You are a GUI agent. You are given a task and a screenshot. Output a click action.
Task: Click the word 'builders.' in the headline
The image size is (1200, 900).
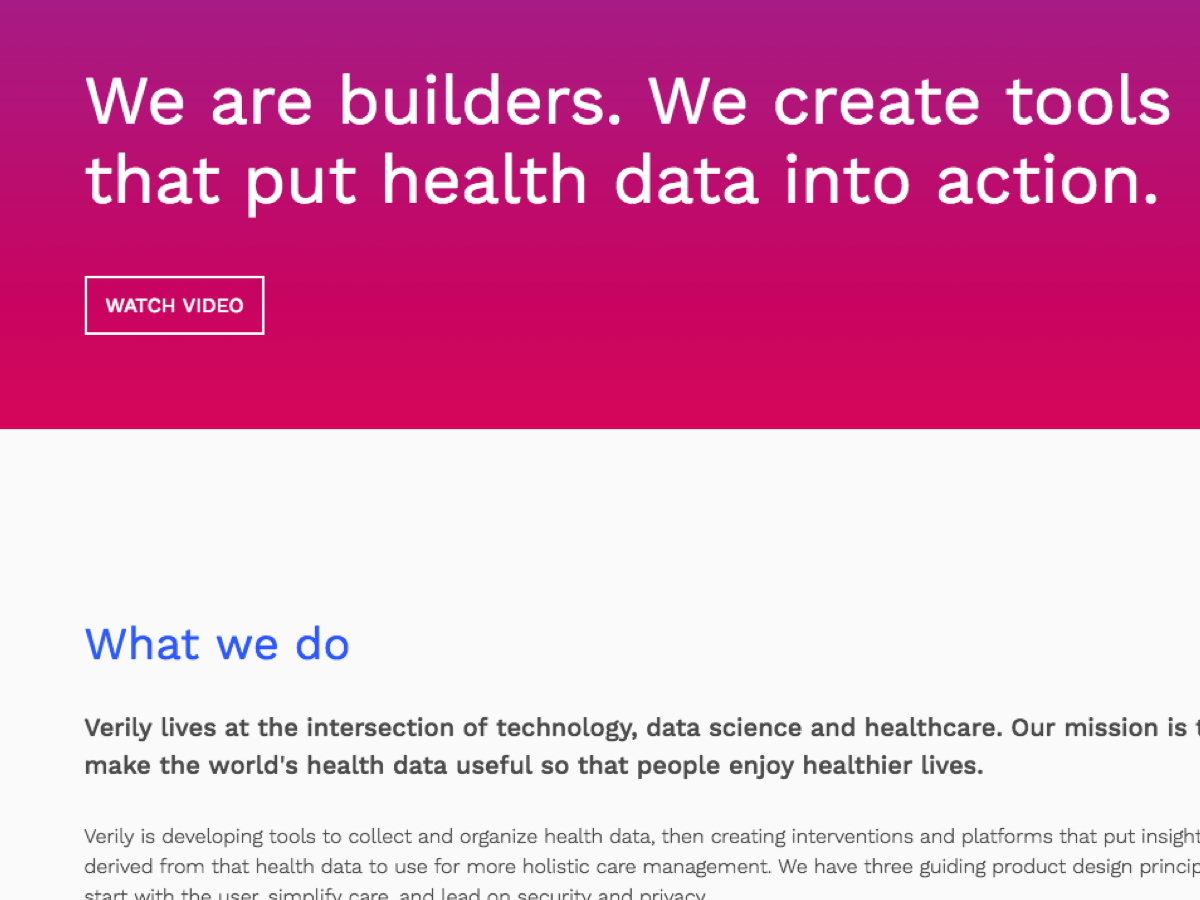tap(474, 100)
